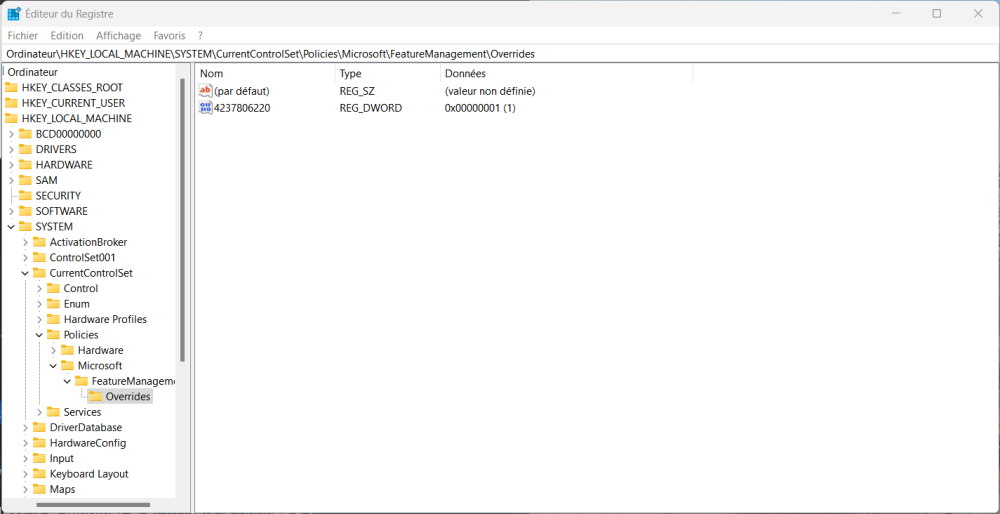Open the Edition menu
Screen dimensions: 1000x514
[67, 36]
